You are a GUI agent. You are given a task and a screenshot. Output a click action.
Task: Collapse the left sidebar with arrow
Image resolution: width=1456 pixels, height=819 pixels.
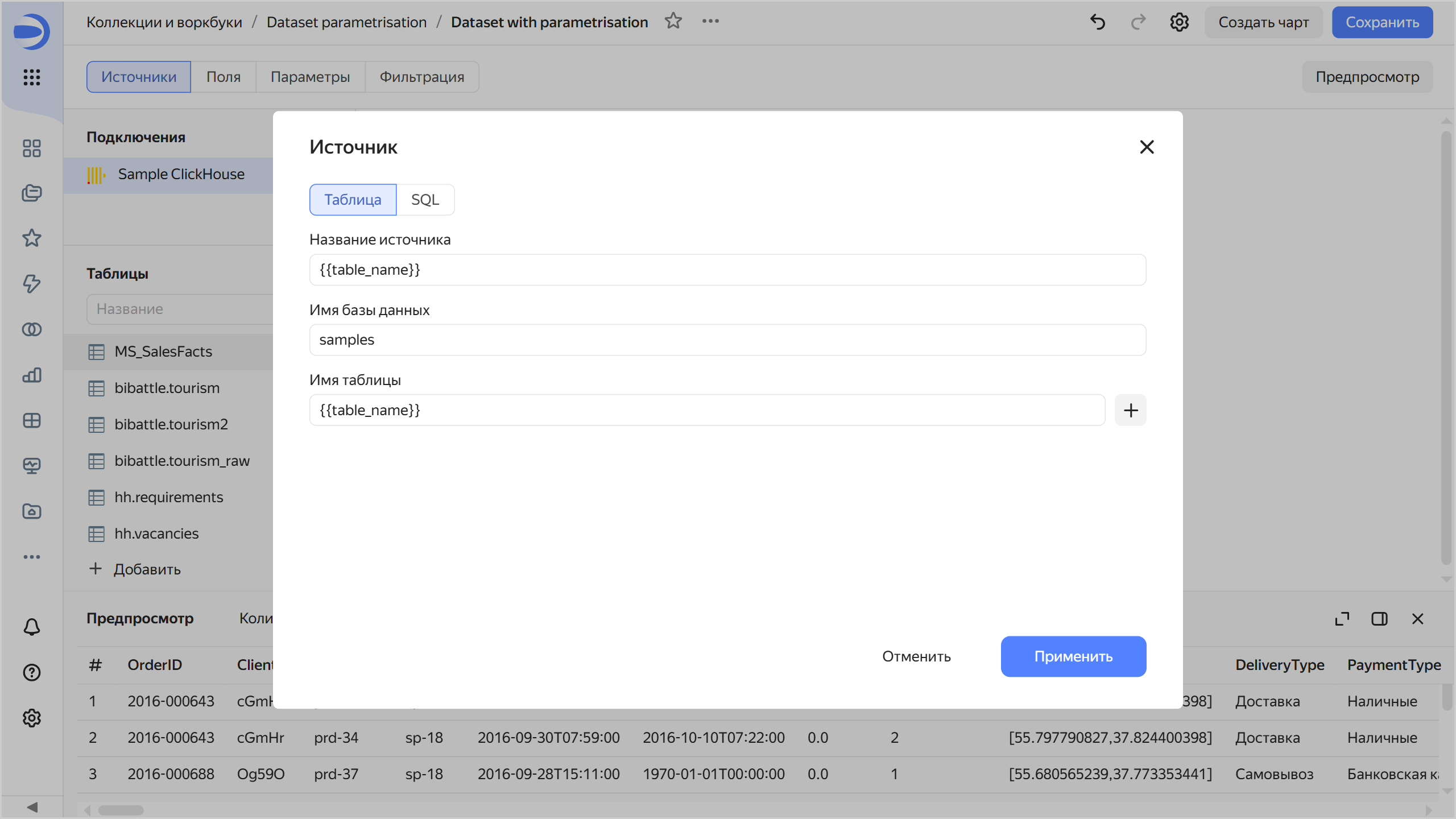32,807
